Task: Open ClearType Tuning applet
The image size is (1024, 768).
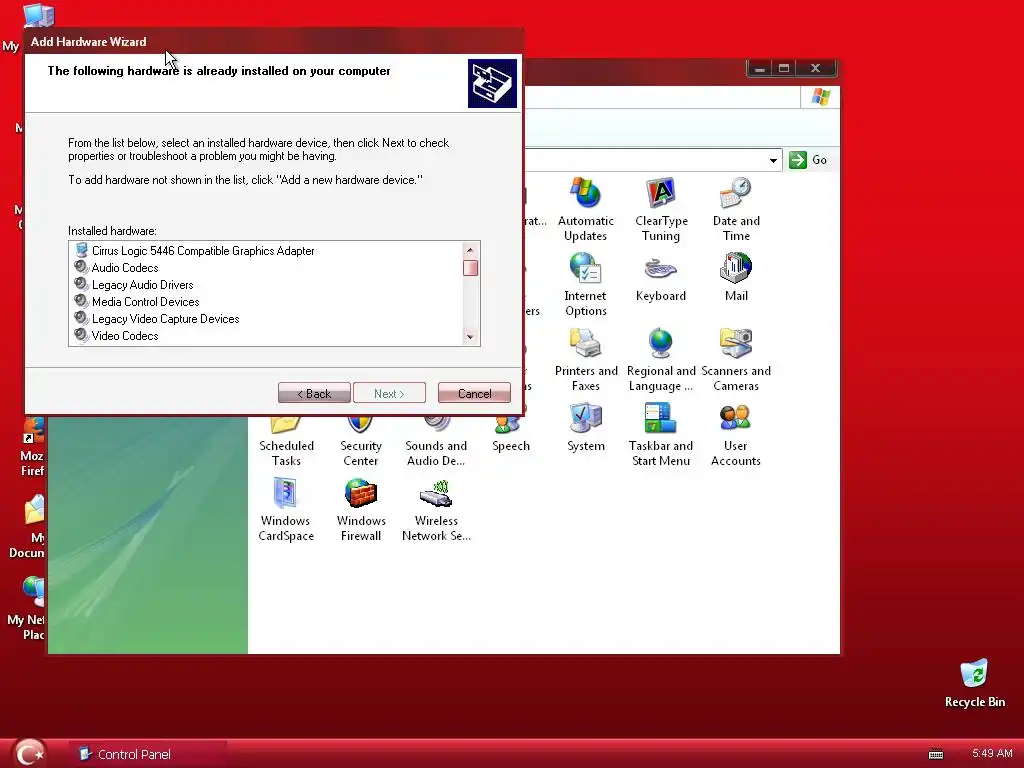Action: [x=661, y=209]
